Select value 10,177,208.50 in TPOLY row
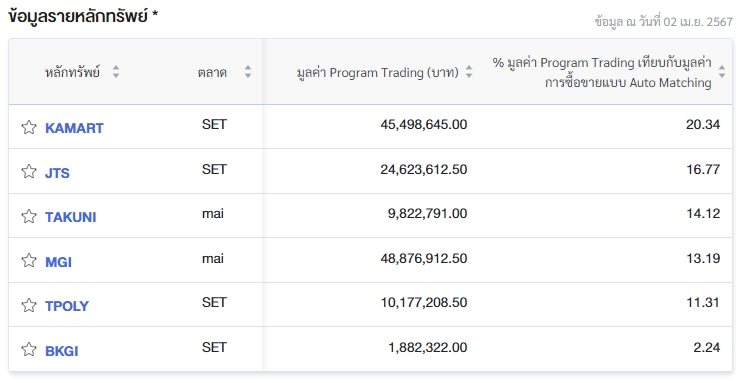This screenshot has height=383, width=742. (x=424, y=303)
